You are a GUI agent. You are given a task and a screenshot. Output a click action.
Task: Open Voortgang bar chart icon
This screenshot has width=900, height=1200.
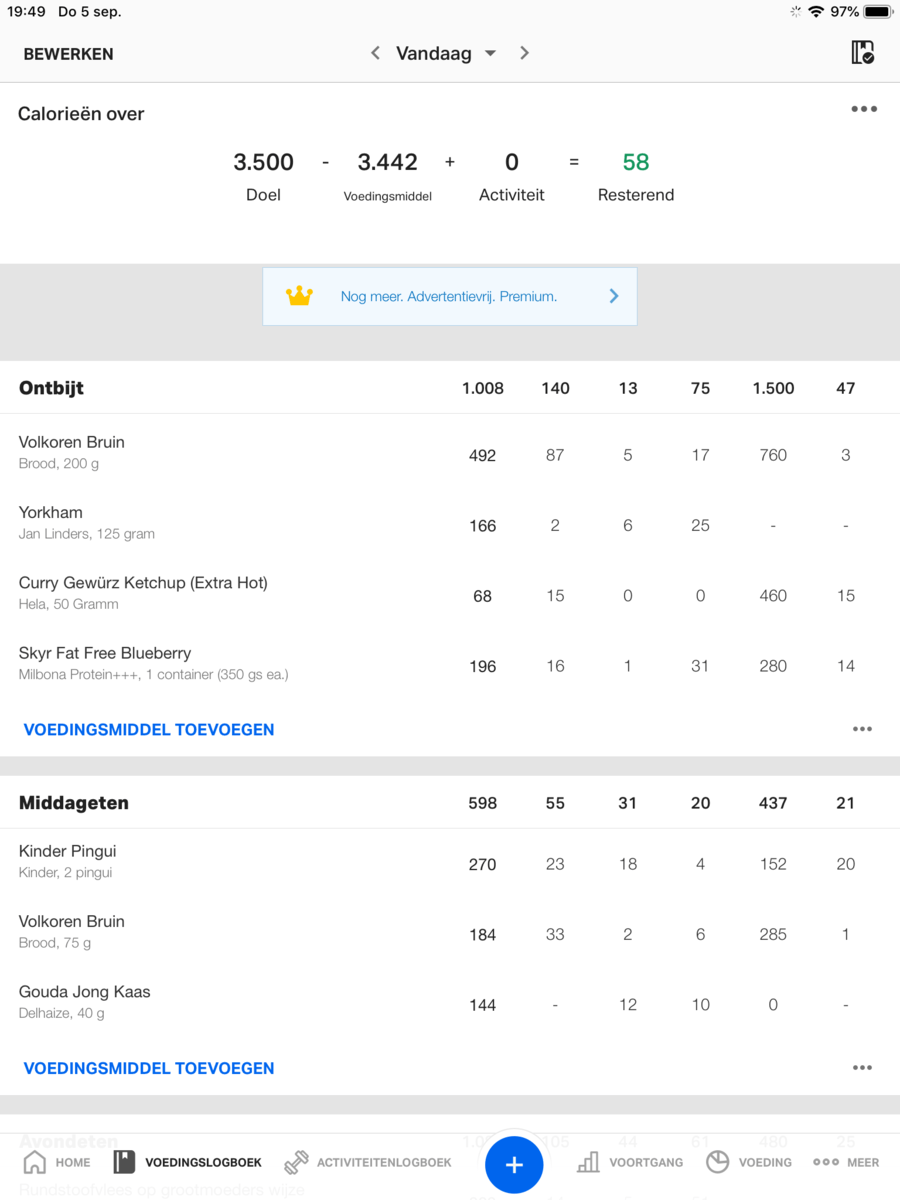point(588,1162)
